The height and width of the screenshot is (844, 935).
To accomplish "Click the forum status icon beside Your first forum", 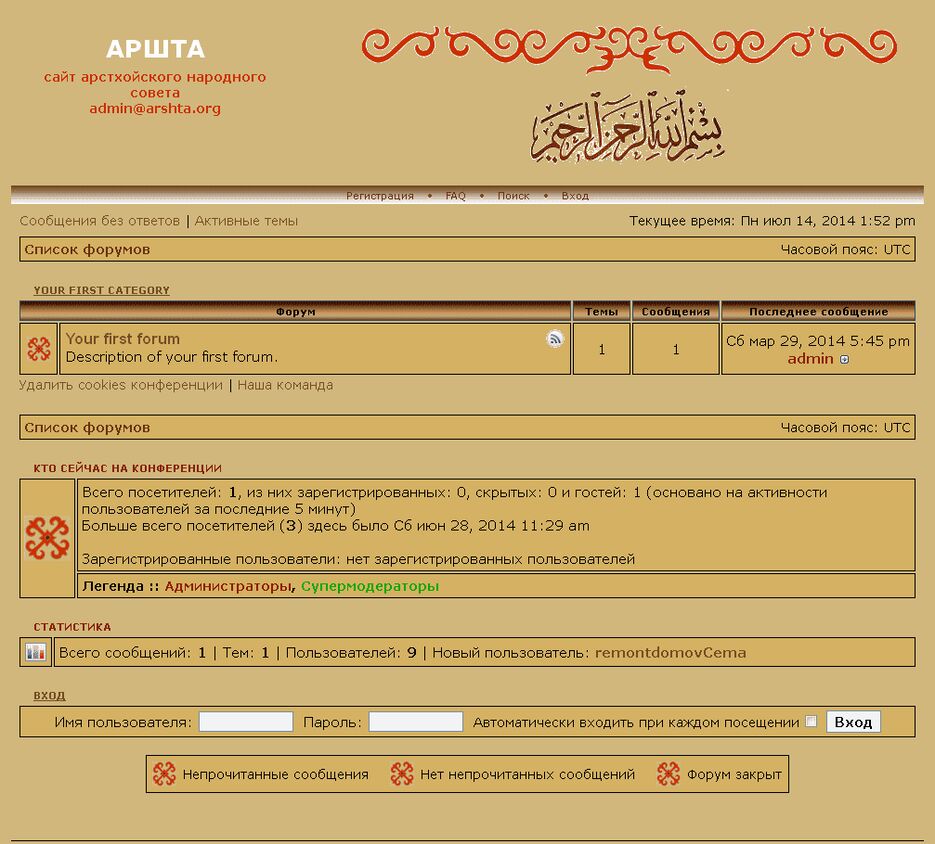I will click(39, 349).
